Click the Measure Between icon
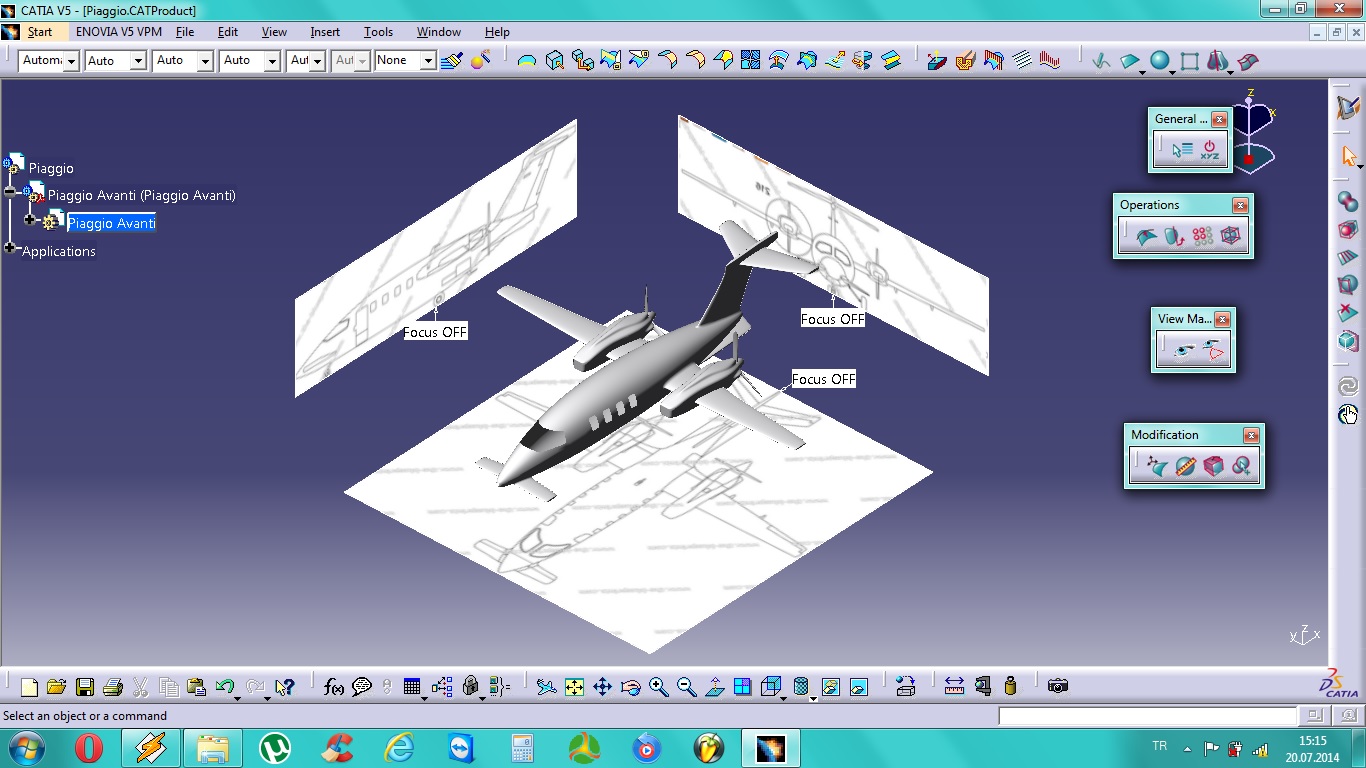Image resolution: width=1366 pixels, height=768 pixels. click(x=954, y=686)
